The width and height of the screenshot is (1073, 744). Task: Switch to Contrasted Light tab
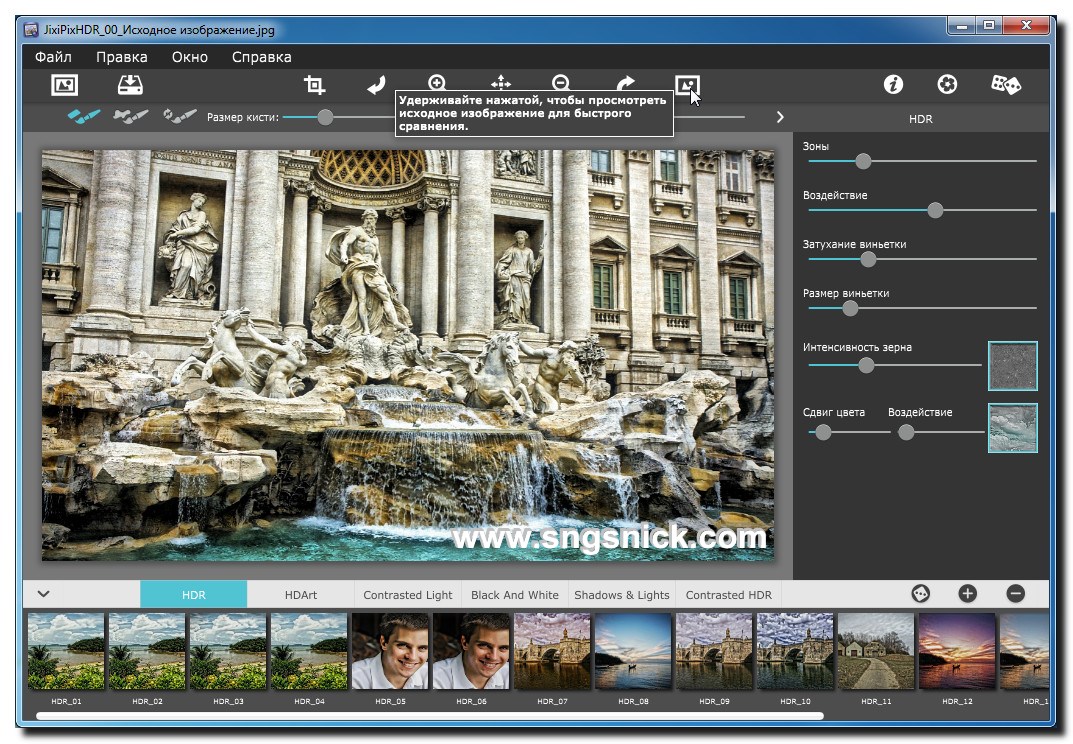(x=408, y=594)
